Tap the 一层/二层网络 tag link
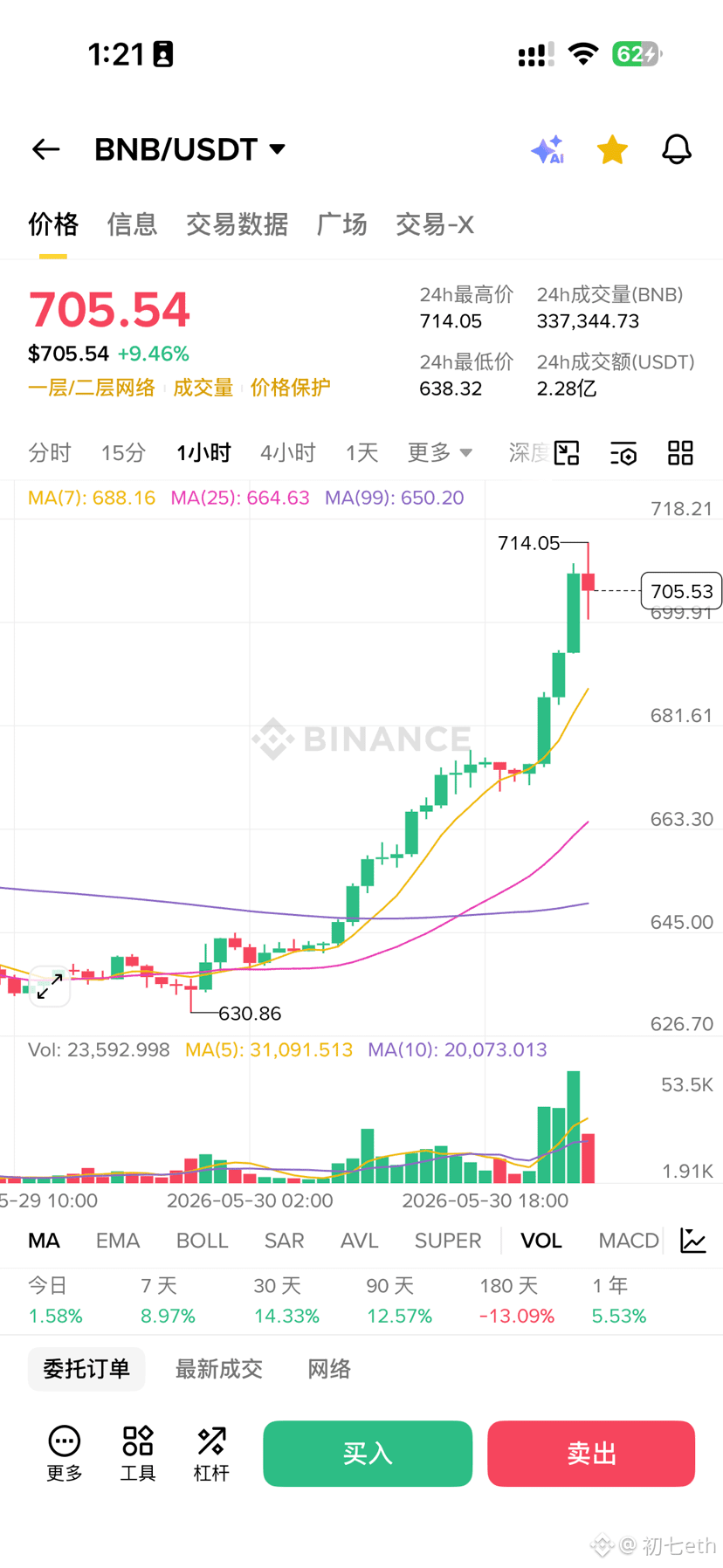This screenshot has height=1568, width=723. click(x=92, y=388)
